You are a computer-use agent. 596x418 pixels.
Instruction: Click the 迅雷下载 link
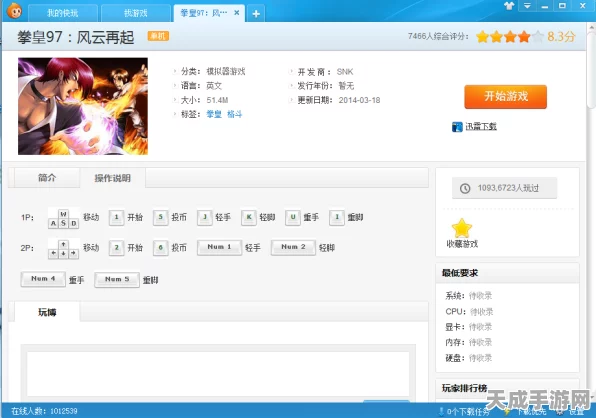(x=481, y=127)
